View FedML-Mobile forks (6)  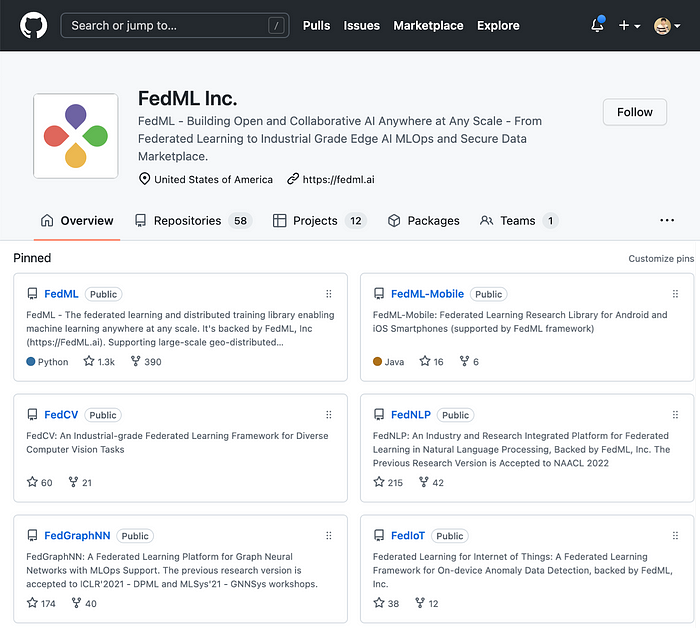469,362
